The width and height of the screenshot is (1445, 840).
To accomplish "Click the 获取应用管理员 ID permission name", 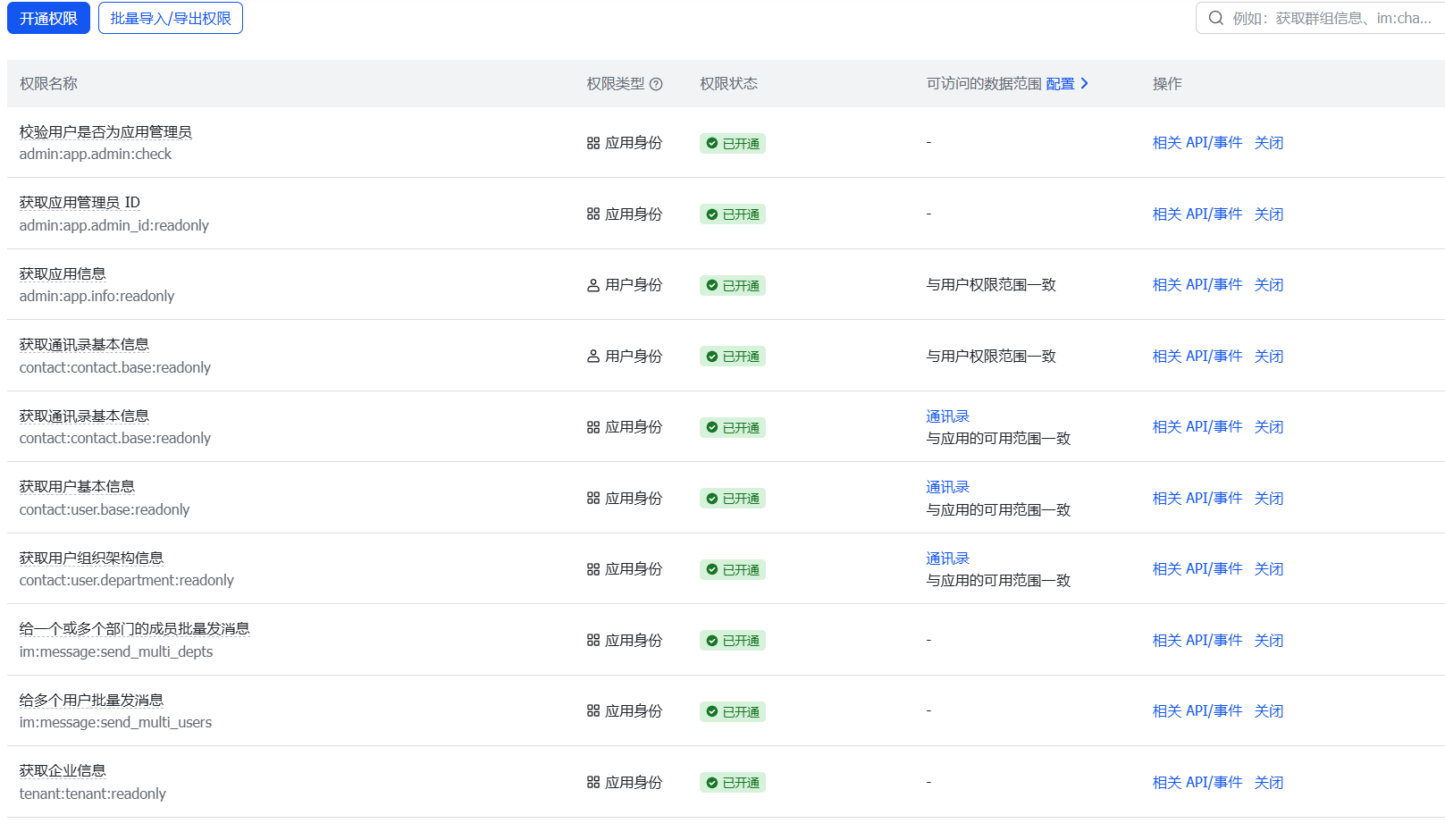I will coord(80,203).
